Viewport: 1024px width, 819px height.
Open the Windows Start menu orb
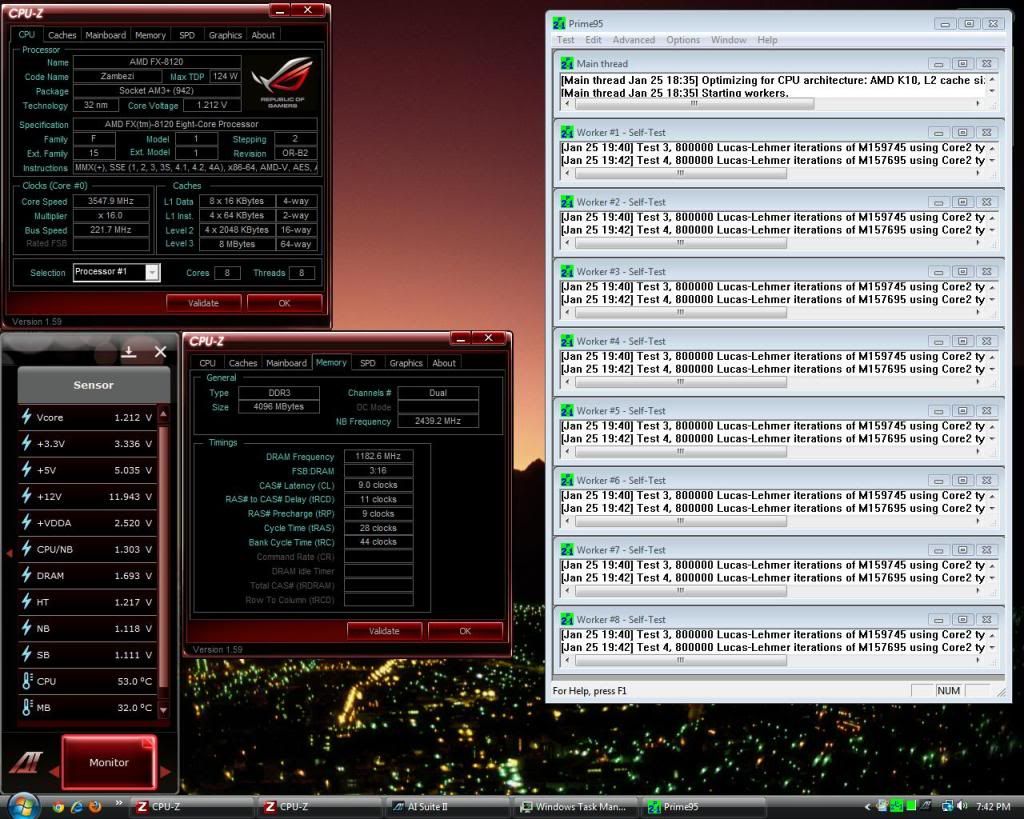[x=22, y=805]
